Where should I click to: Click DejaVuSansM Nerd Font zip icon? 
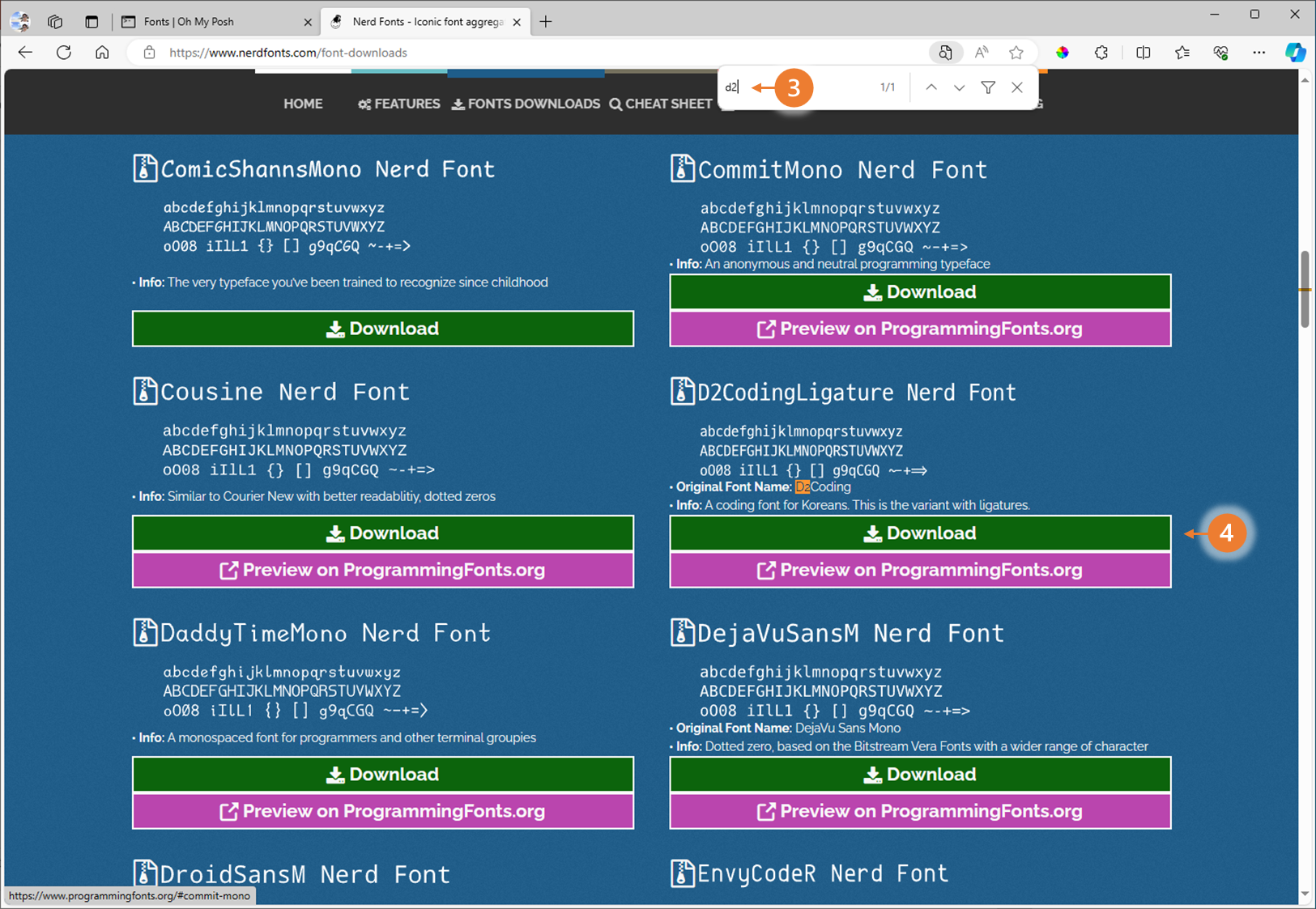click(683, 632)
